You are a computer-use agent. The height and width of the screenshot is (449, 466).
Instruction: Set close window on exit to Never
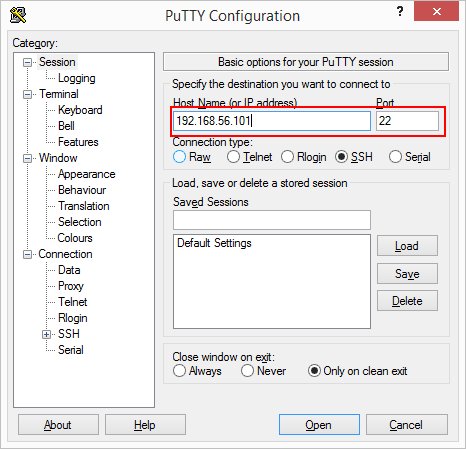coord(247,371)
